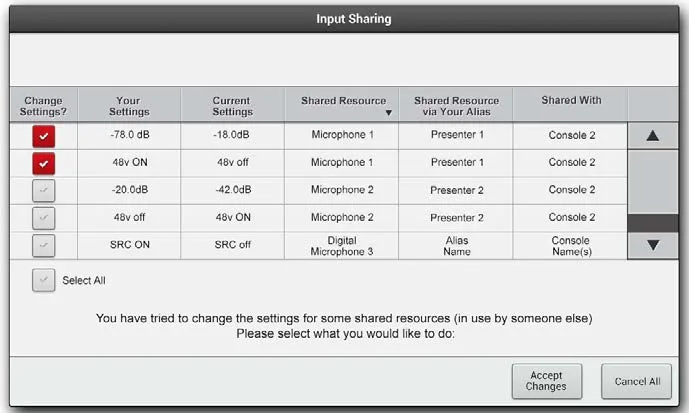The width and height of the screenshot is (689, 413).
Task: Check the SRC ON Digital Microphone 3 checkbox
Action: tap(44, 245)
